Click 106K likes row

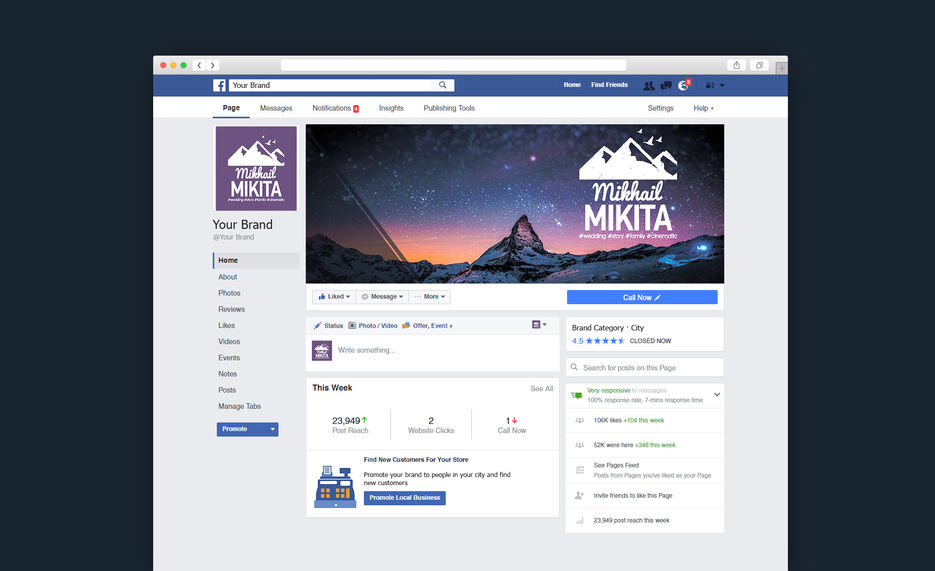tap(645, 420)
